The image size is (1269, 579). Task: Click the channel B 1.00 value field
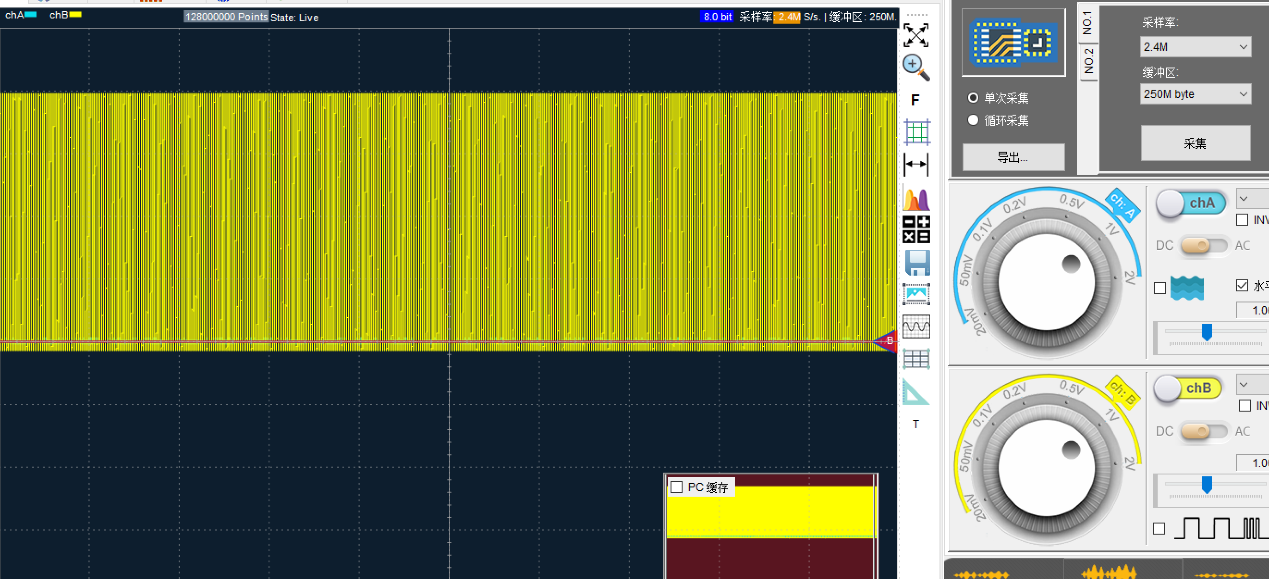[1253, 463]
